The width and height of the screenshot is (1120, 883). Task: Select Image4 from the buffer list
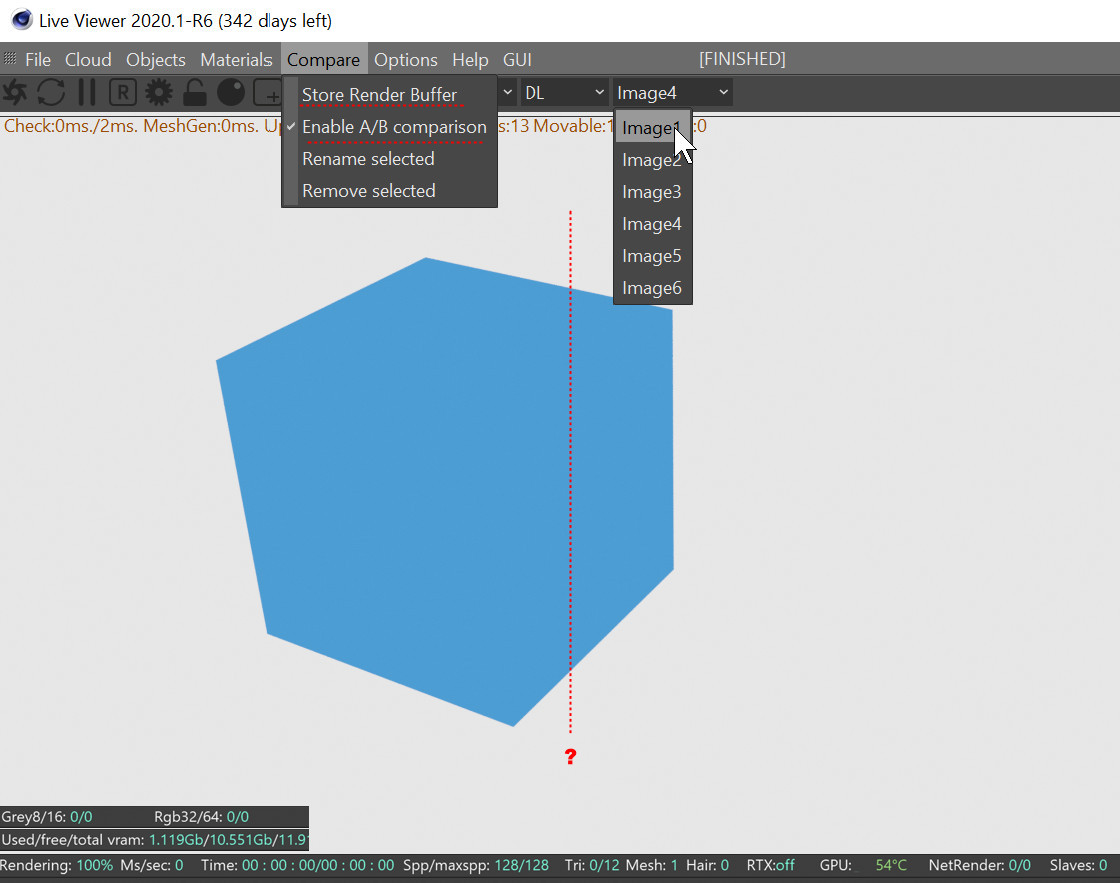[653, 224]
